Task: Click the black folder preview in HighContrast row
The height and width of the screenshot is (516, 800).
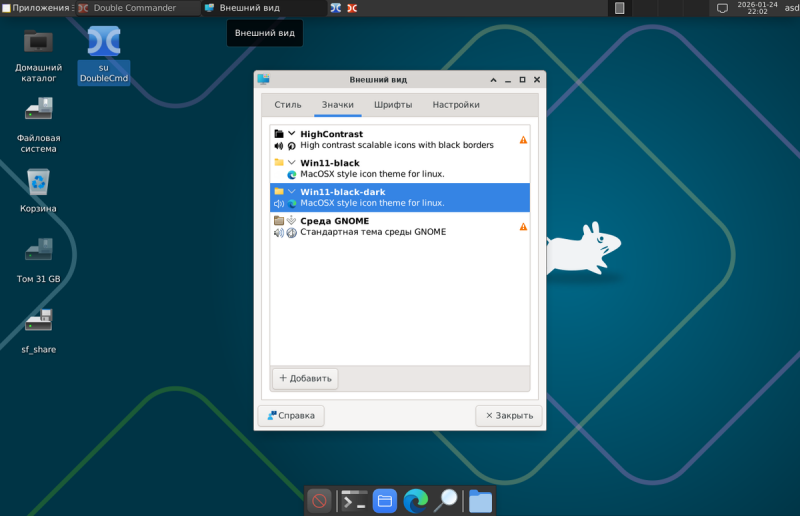Action: point(279,134)
